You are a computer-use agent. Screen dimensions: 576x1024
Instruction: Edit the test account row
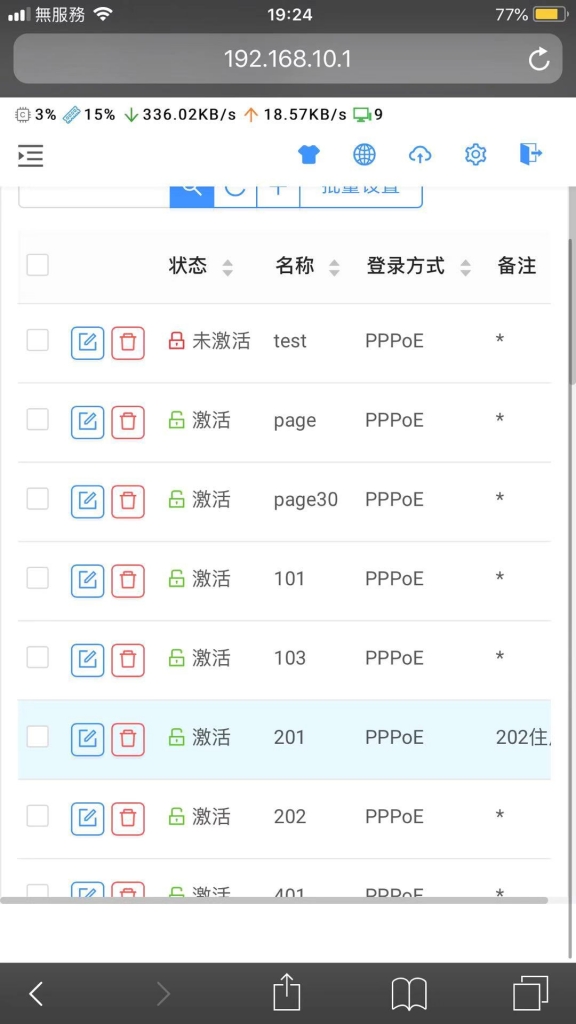88,342
